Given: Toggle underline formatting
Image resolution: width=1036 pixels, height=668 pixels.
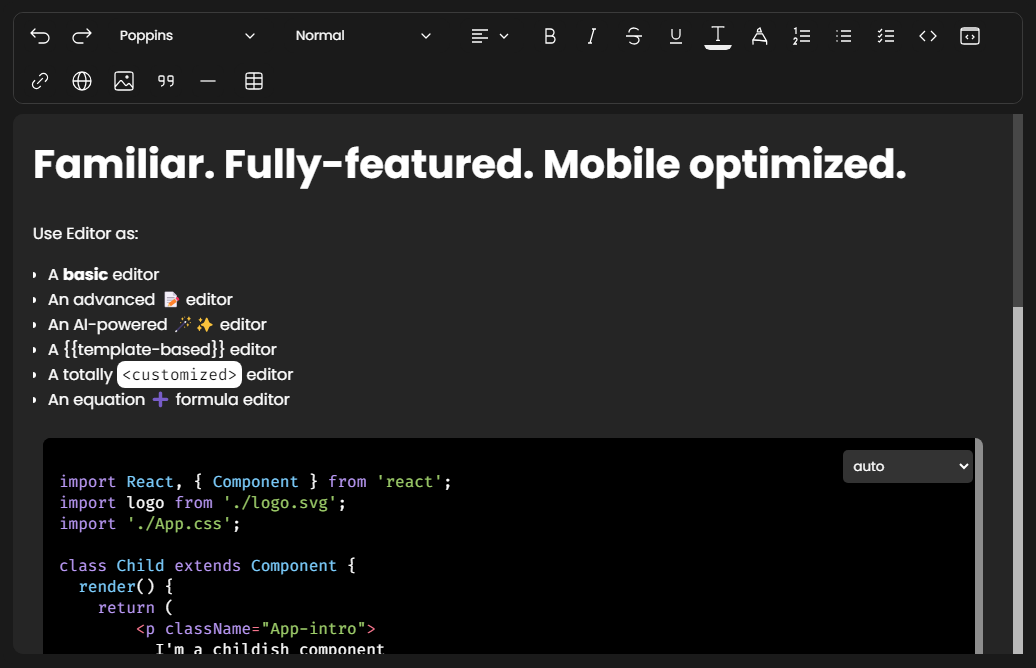Looking at the screenshot, I should 676,36.
